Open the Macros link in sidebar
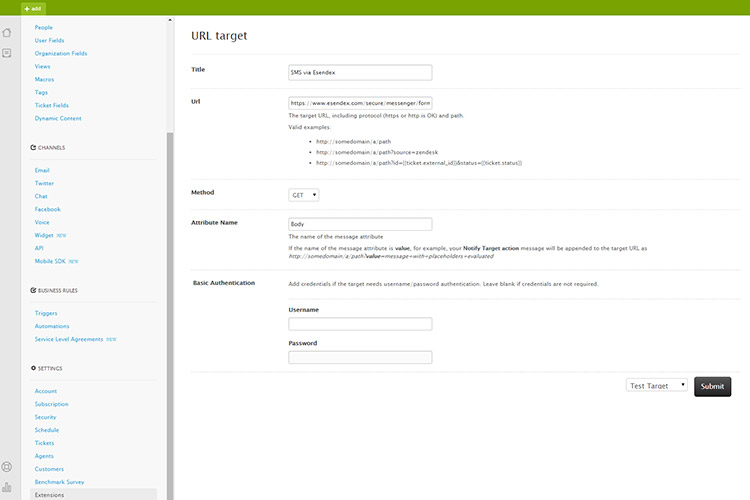 47,79
